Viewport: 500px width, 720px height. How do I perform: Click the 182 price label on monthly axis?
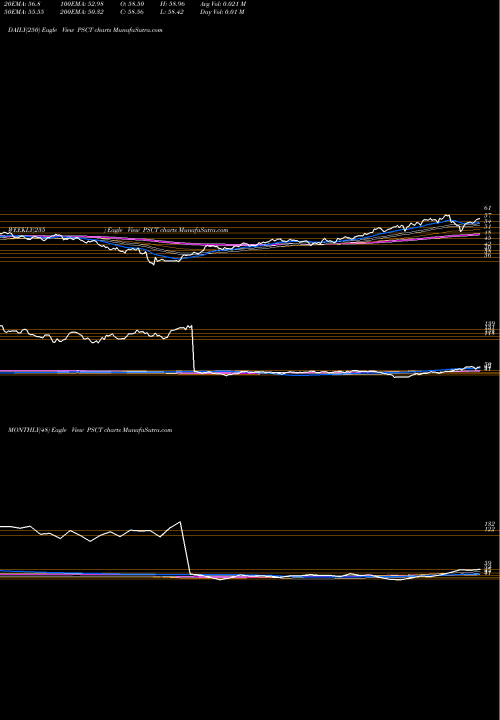pos(489,524)
